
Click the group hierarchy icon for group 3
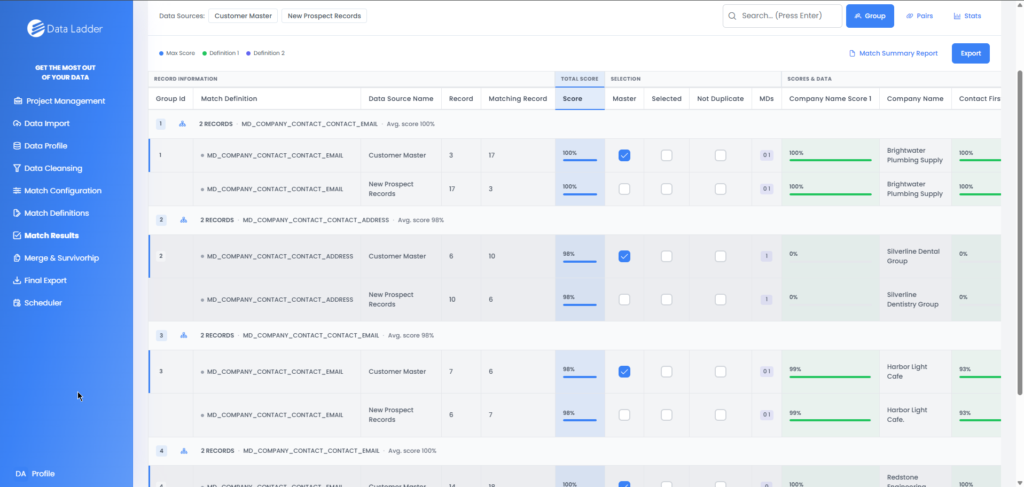pos(183,336)
